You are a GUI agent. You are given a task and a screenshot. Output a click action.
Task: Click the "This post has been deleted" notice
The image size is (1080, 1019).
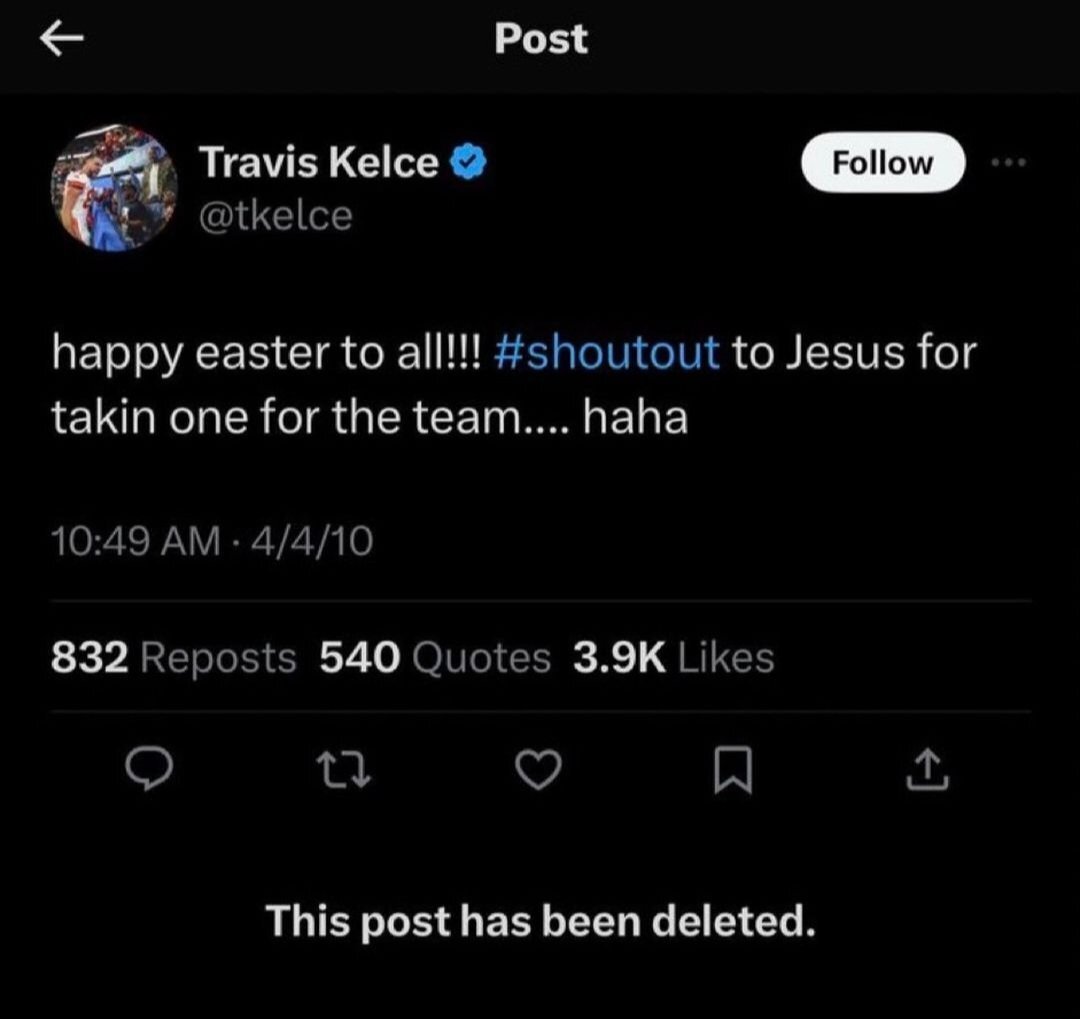(x=540, y=920)
